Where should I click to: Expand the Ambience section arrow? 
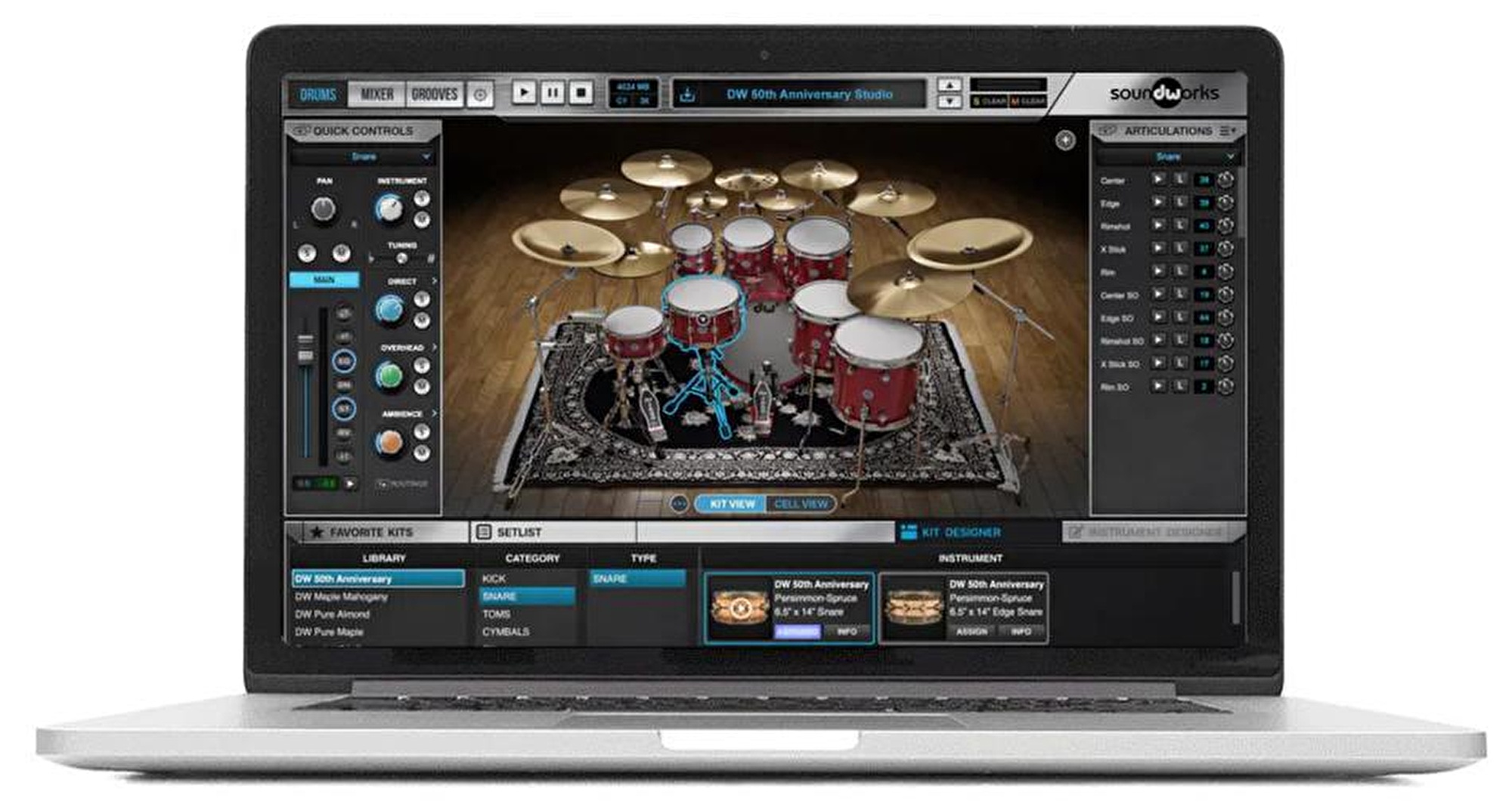pyautogui.click(x=434, y=414)
